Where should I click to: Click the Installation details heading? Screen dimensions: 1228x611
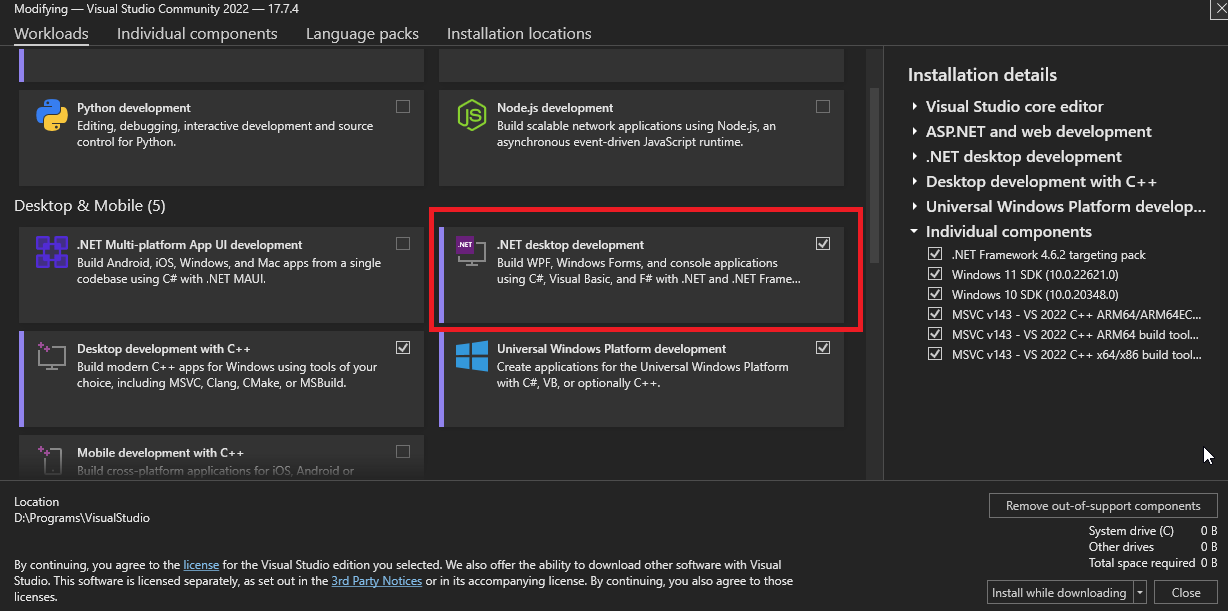pos(982,74)
